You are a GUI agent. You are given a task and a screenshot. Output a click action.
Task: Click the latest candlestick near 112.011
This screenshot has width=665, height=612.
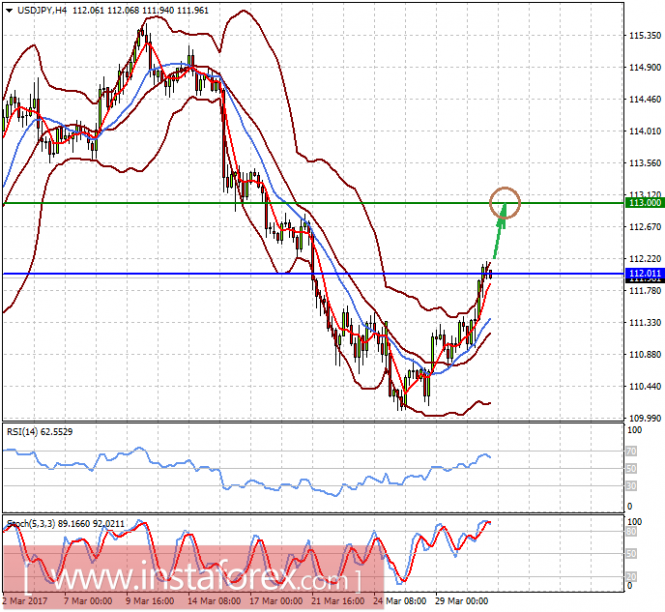tap(489, 270)
